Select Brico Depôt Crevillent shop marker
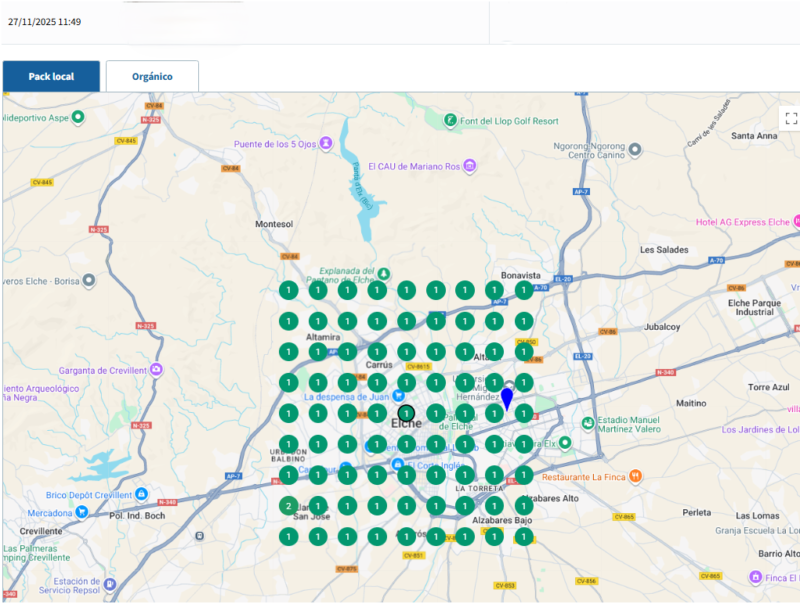 click(142, 494)
